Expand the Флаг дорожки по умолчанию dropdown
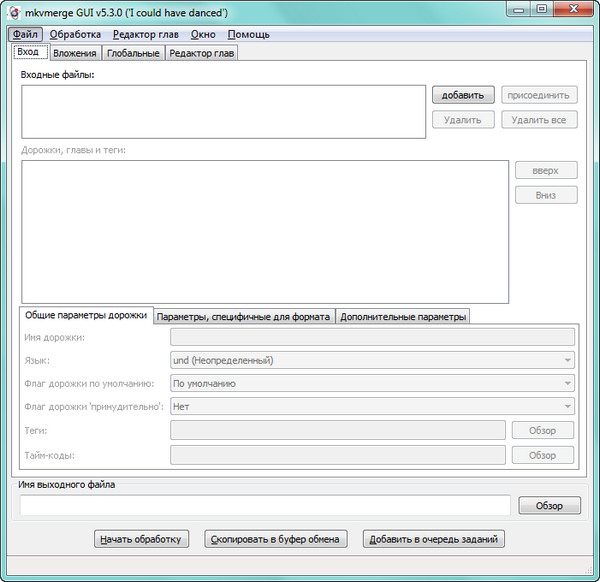Viewport: 600px width, 582px height. click(x=373, y=383)
